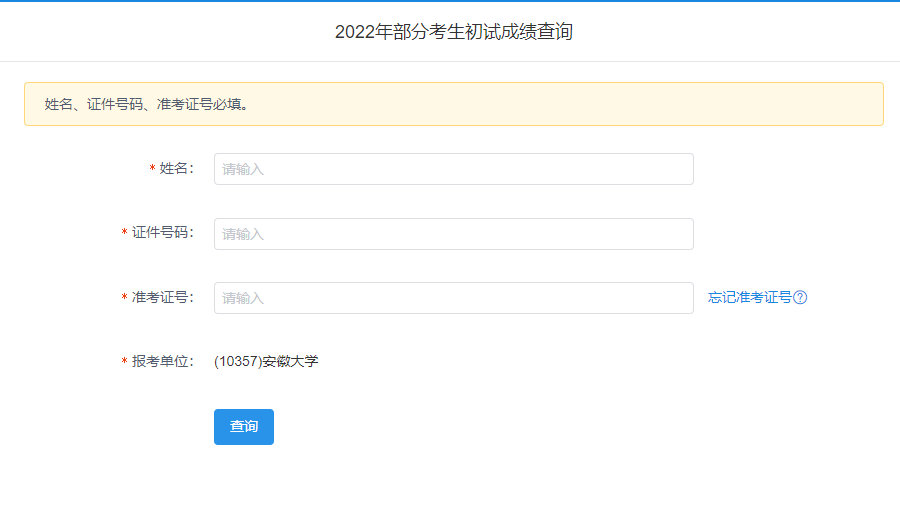Click the red asterisk beside 姓名
The width and height of the screenshot is (900, 511).
pyautogui.click(x=152, y=169)
